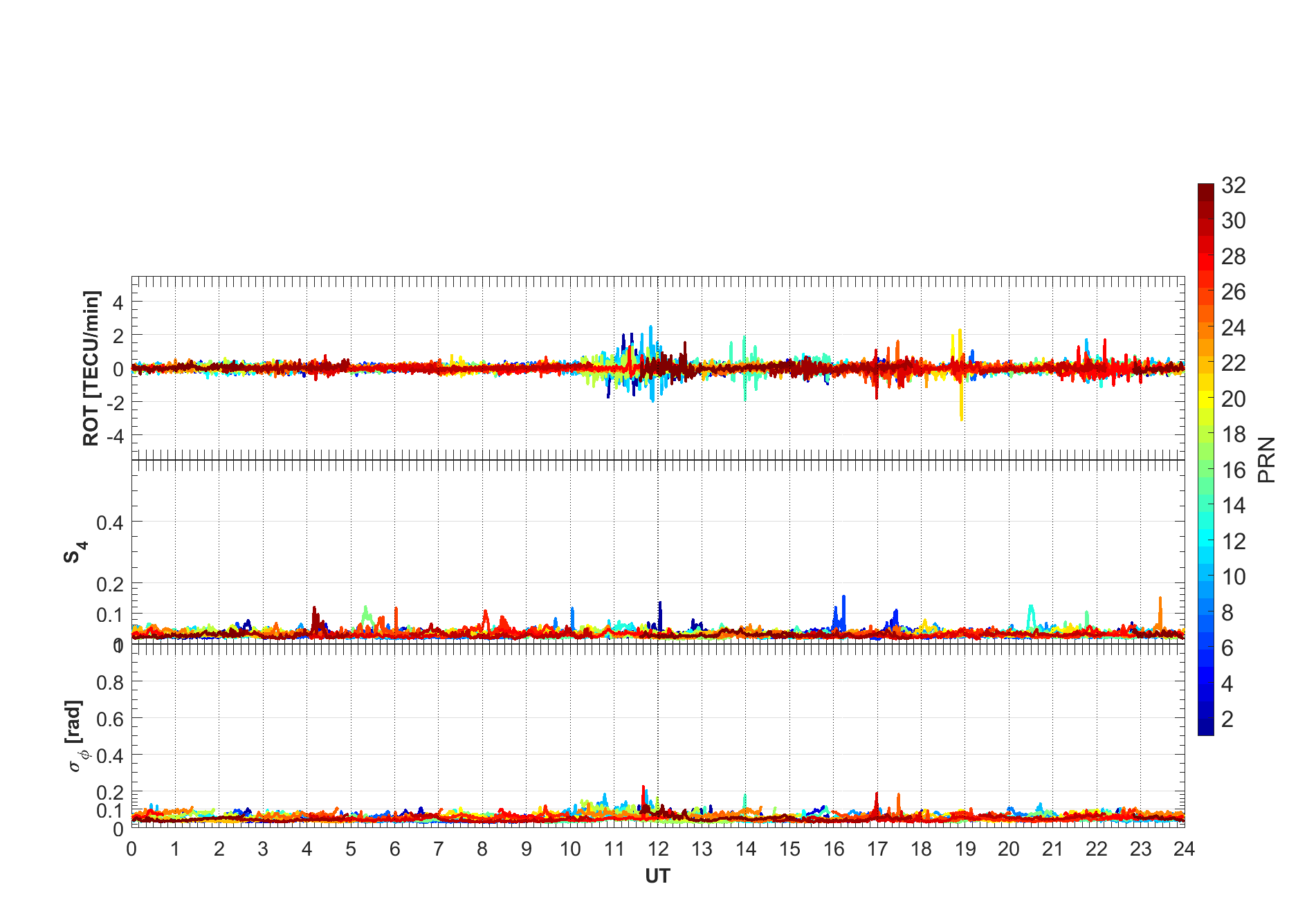Click UT axis tick label "3"

[x=263, y=849]
